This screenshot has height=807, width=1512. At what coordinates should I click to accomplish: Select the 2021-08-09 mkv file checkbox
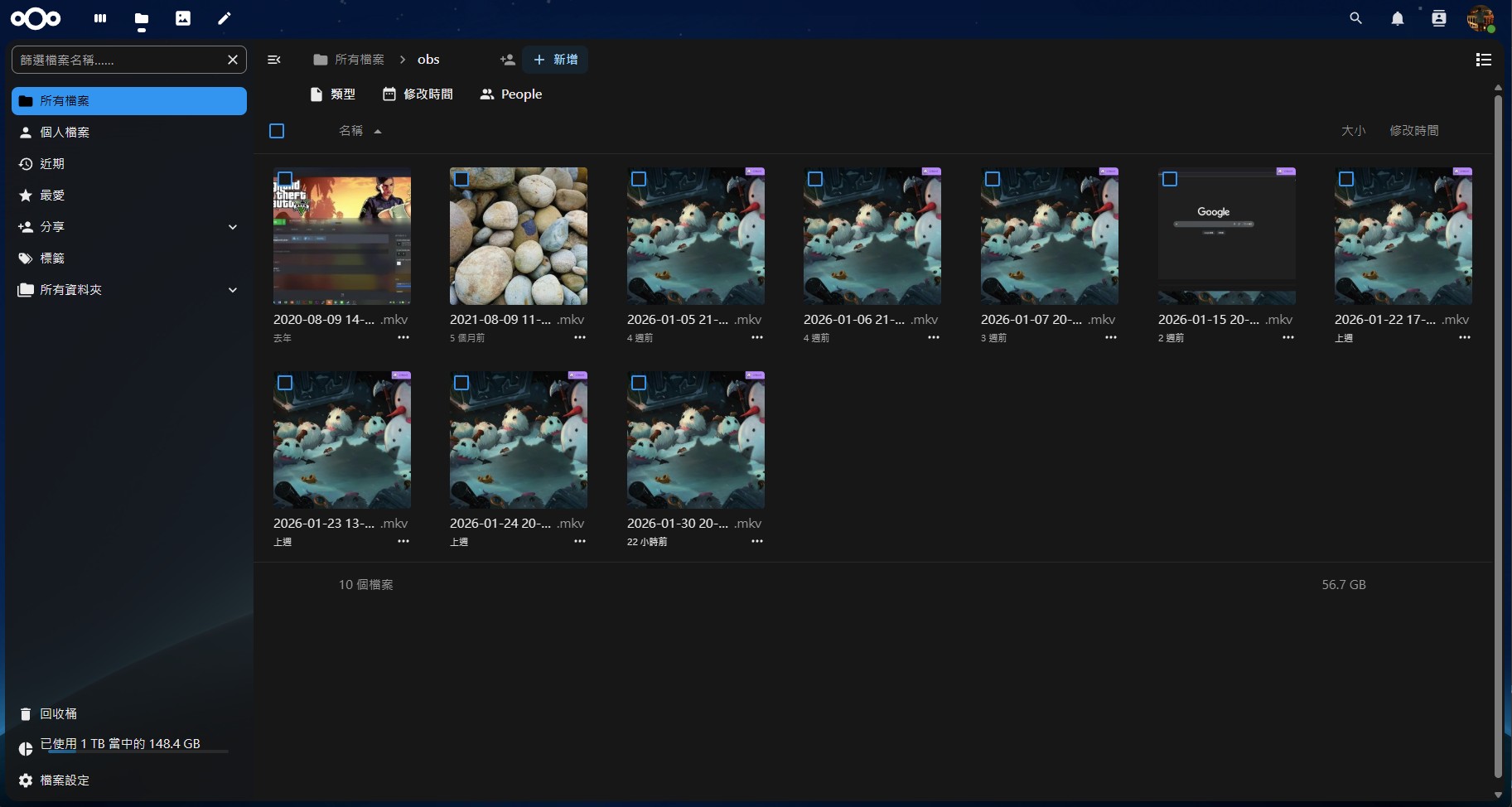pos(461,179)
